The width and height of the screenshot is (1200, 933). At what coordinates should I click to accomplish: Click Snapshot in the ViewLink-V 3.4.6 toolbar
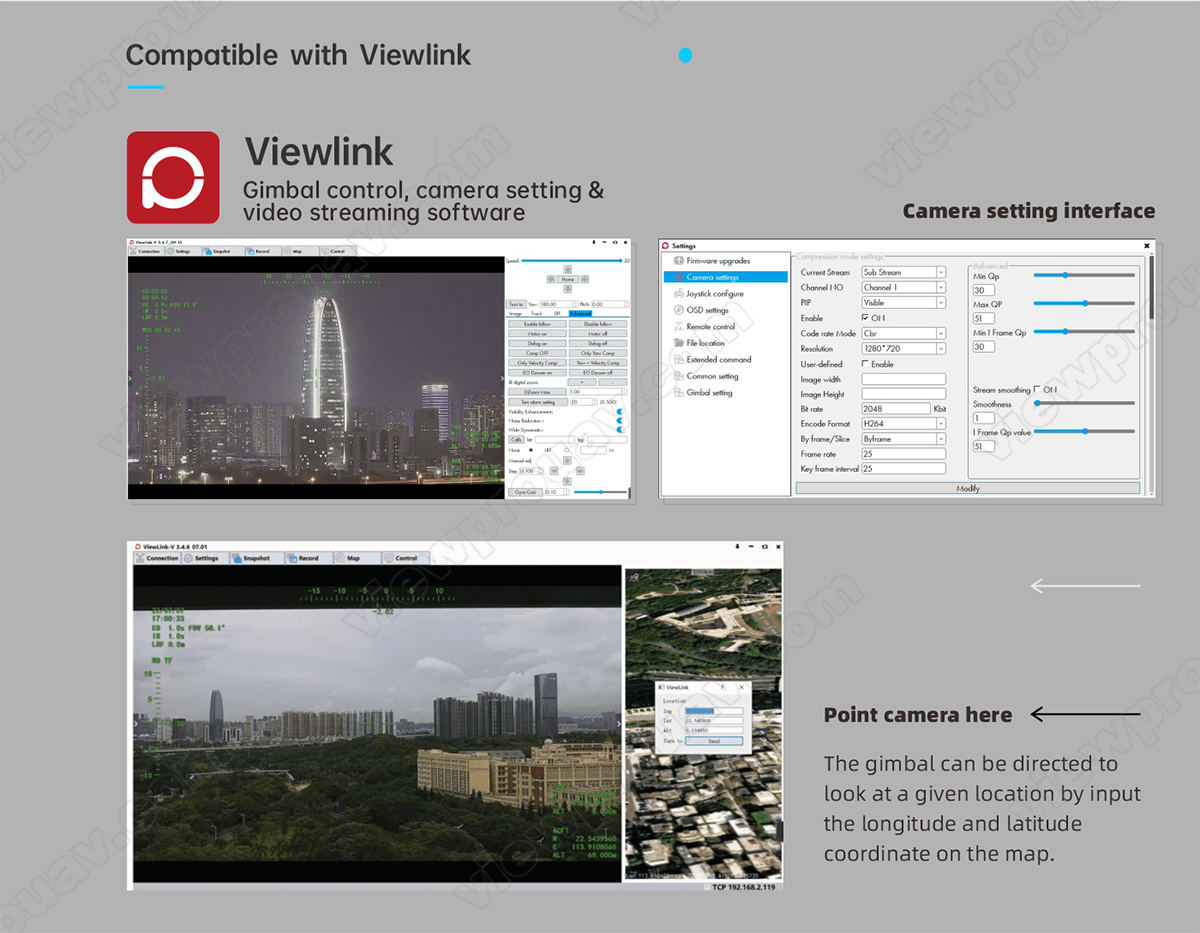coord(256,558)
